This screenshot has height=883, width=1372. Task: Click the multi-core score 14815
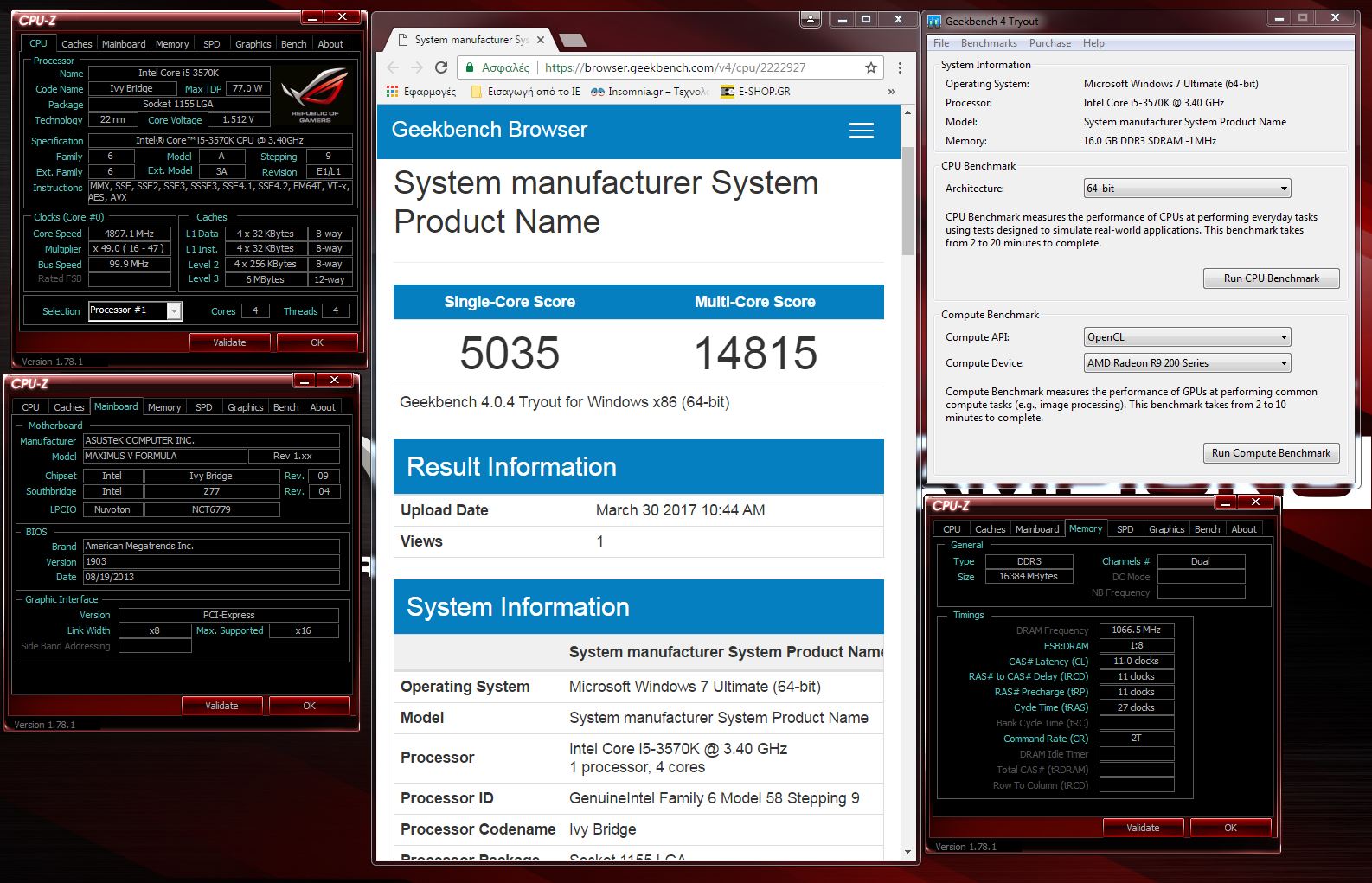point(755,353)
